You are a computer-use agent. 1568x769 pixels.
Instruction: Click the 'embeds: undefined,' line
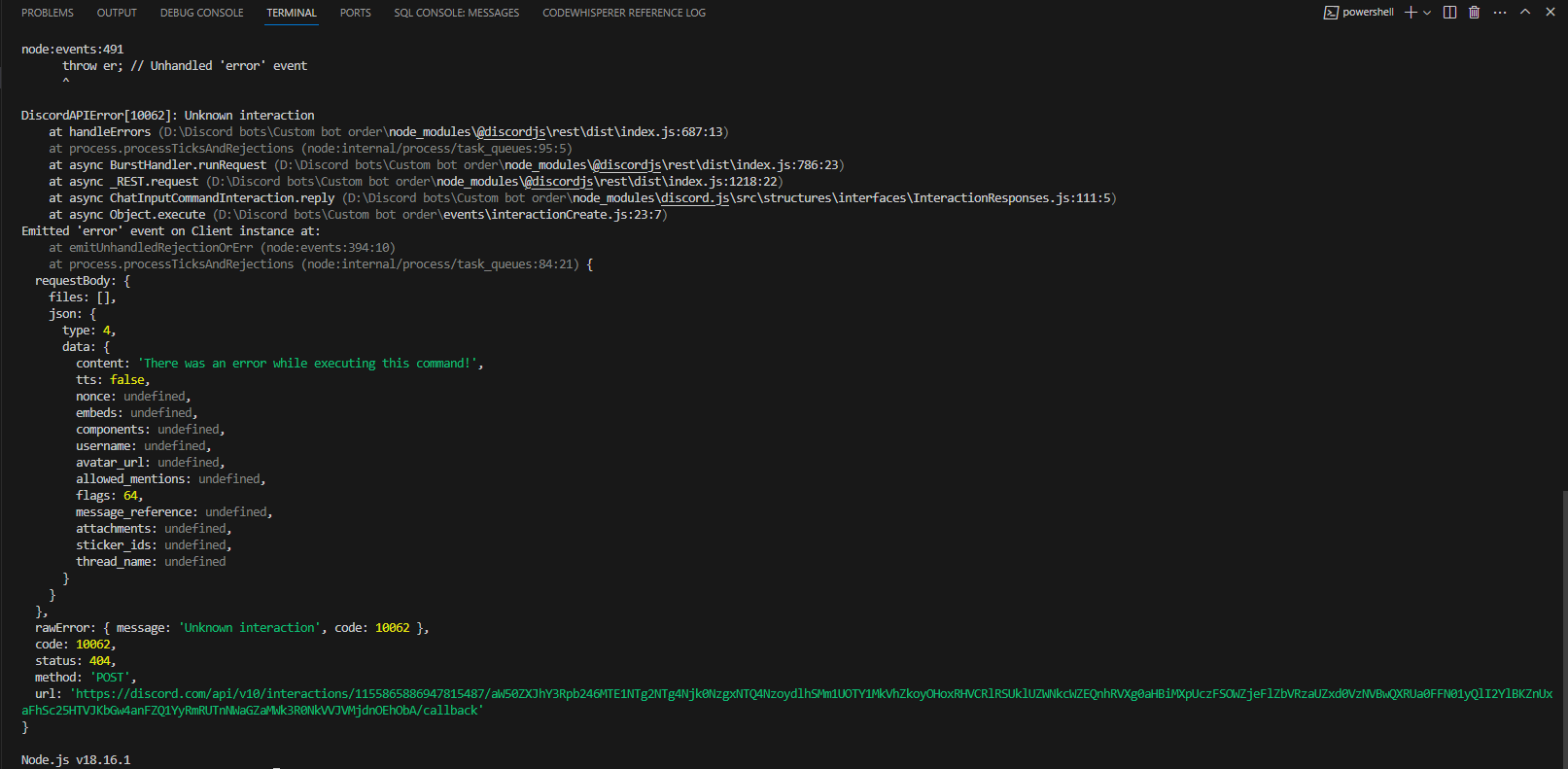[x=137, y=413]
